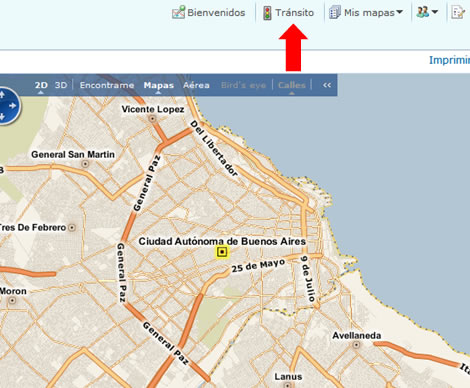Switch map to 2D view
This screenshot has height=388, width=470.
coord(41,85)
